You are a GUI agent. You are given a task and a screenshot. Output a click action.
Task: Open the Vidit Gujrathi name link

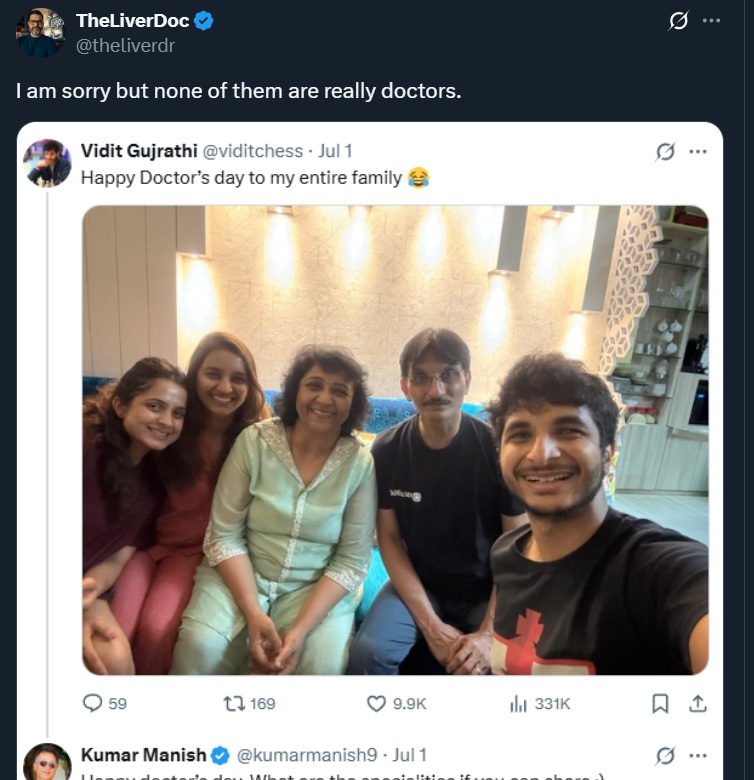tap(138, 151)
